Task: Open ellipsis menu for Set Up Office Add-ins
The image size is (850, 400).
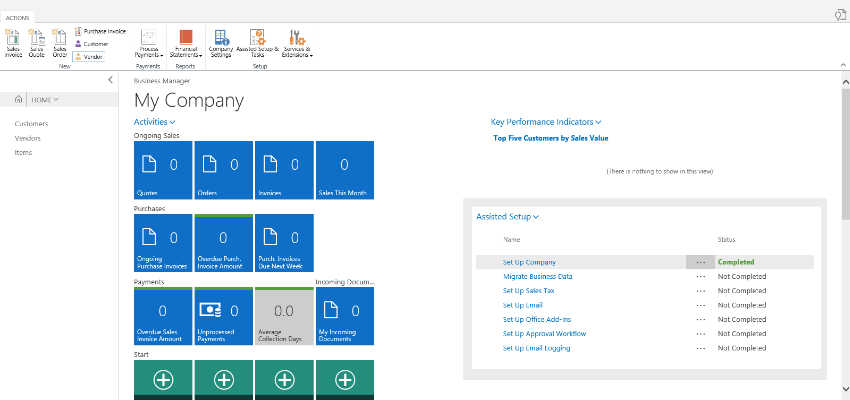Action: (x=701, y=320)
